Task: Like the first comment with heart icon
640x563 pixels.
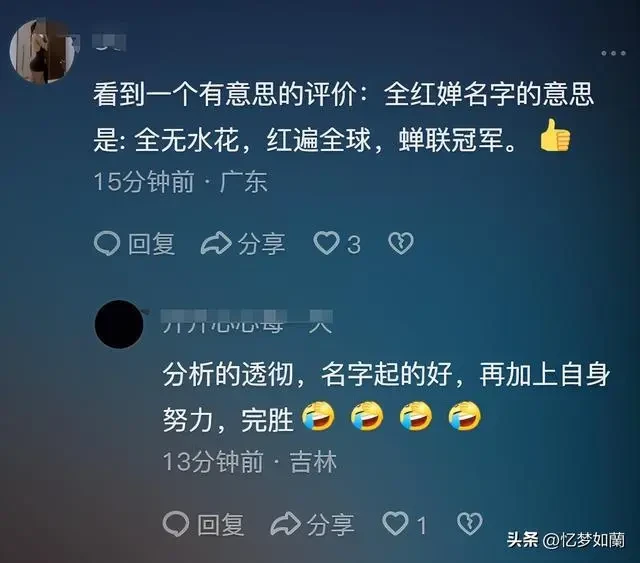Action: point(326,243)
